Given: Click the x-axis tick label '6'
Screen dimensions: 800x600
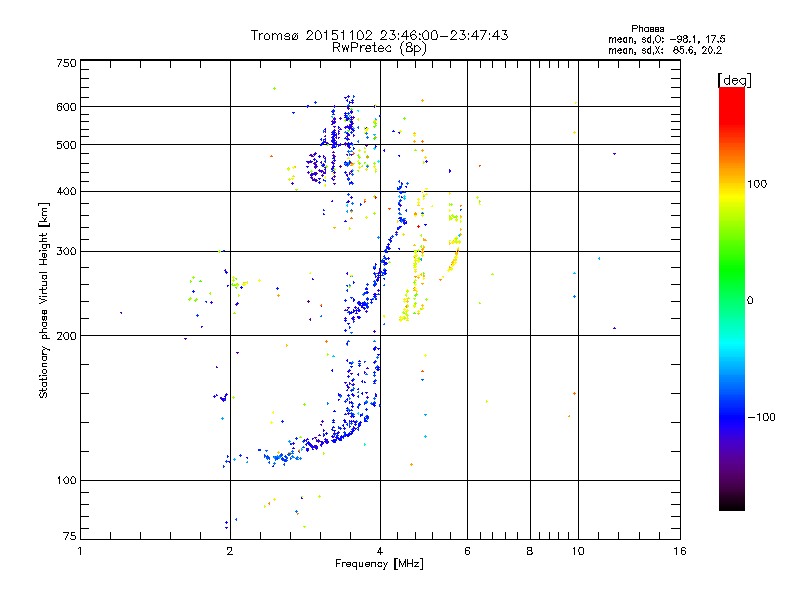Looking at the screenshot, I should 467,551.
